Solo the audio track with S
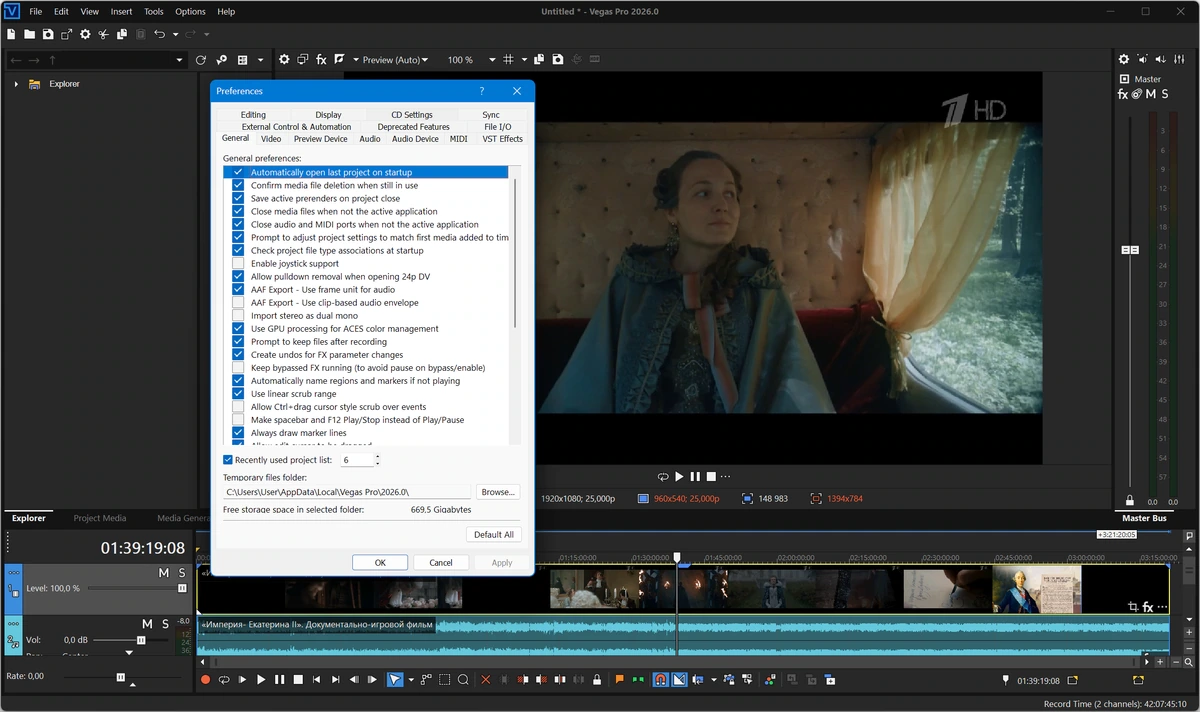Screen dimensions: 1200x712 165,624
